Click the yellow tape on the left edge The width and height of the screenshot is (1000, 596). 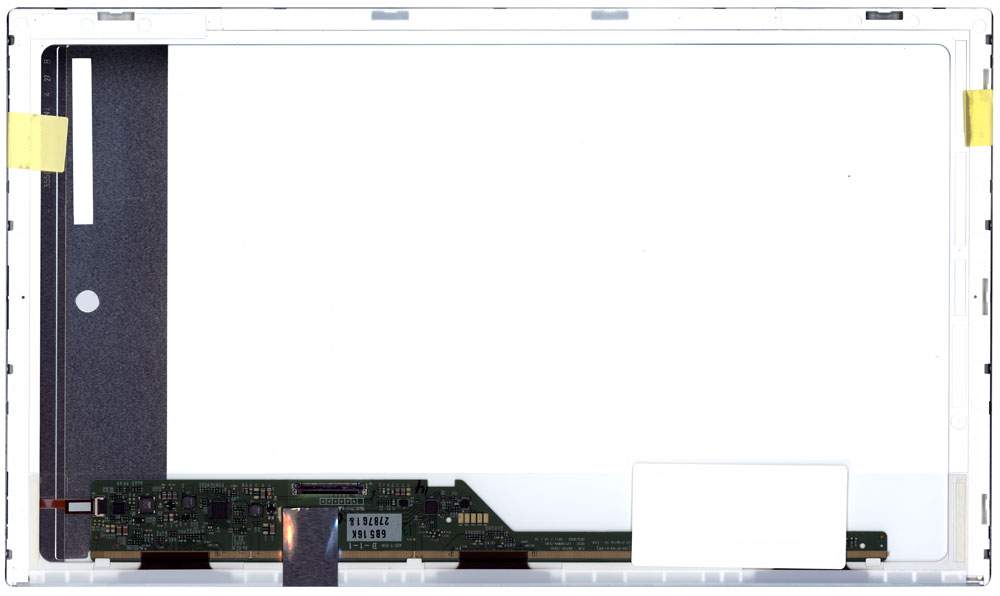[37, 141]
